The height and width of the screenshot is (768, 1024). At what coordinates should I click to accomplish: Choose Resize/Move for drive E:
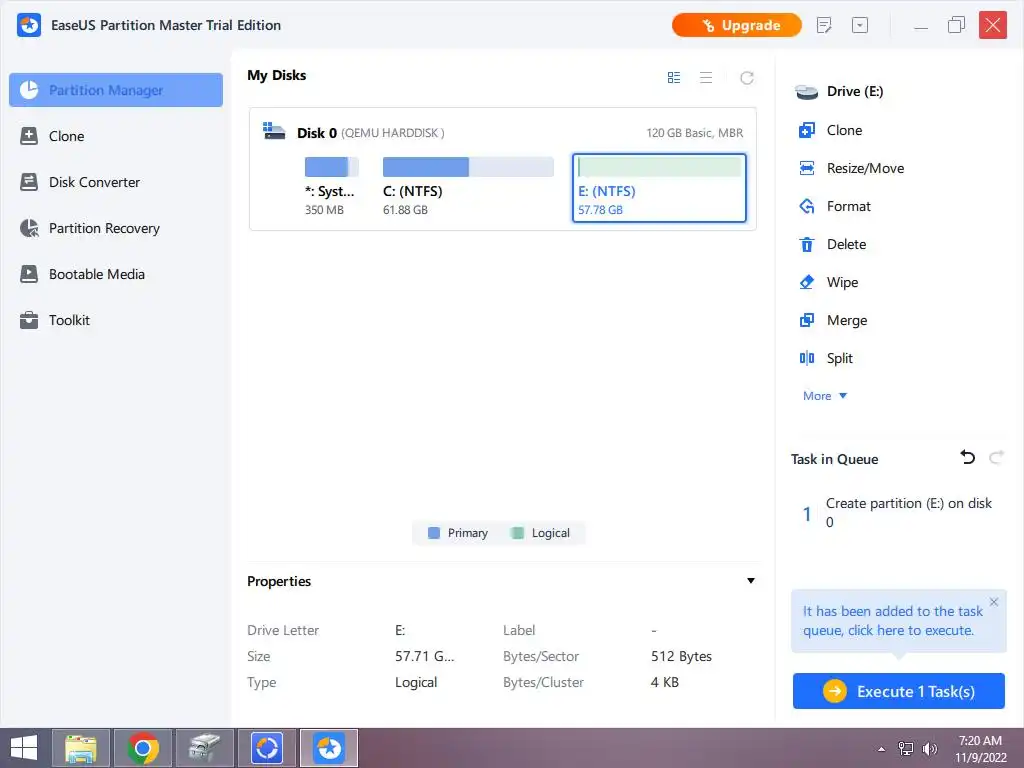851,168
